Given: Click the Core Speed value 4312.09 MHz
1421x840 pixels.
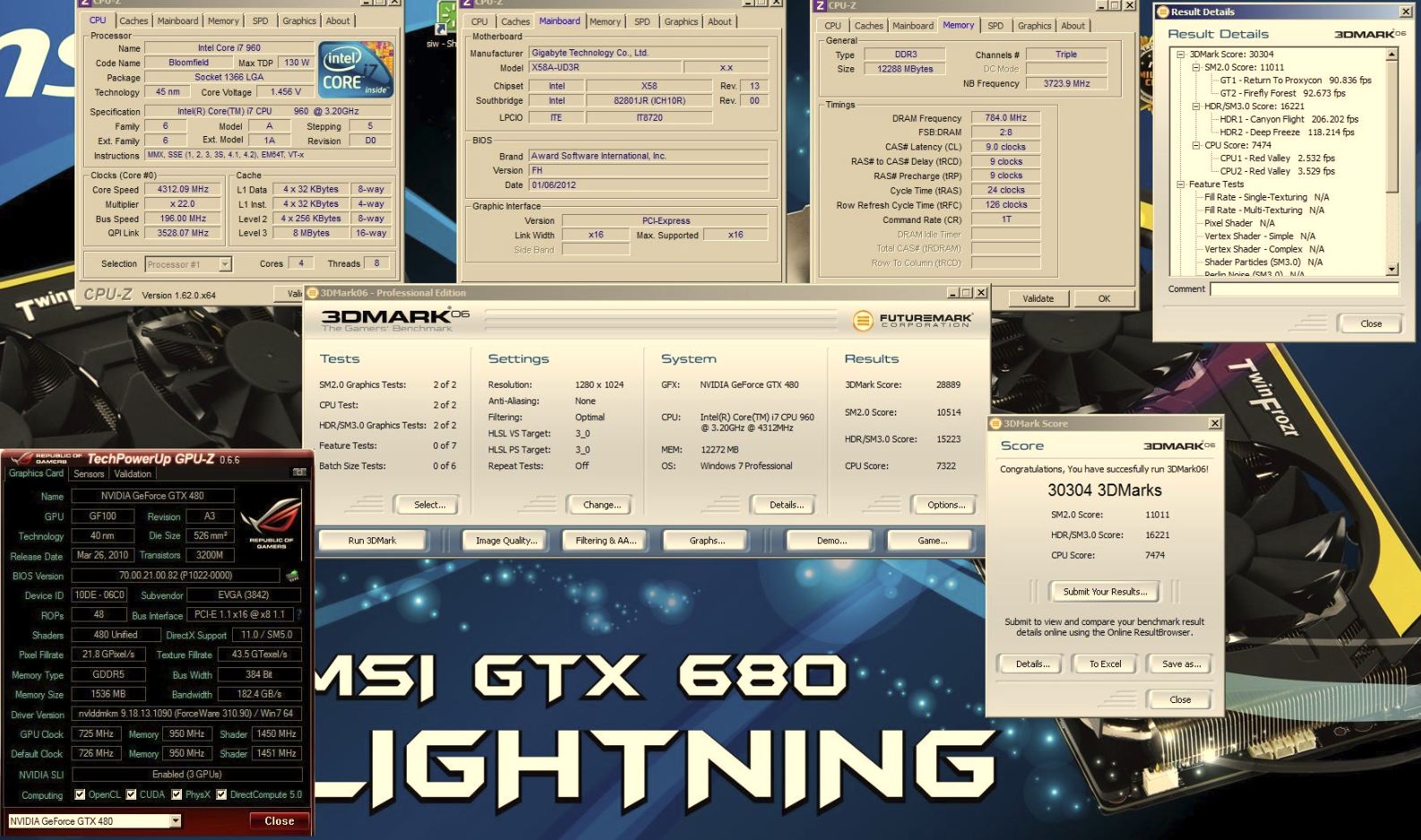Looking at the screenshot, I should (183, 190).
